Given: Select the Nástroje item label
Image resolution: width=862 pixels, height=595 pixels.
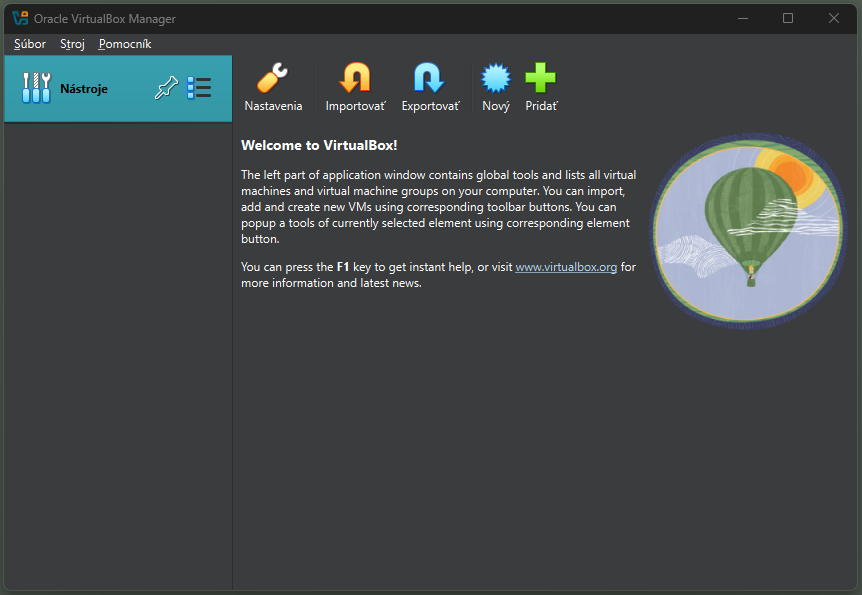Looking at the screenshot, I should pyautogui.click(x=84, y=89).
